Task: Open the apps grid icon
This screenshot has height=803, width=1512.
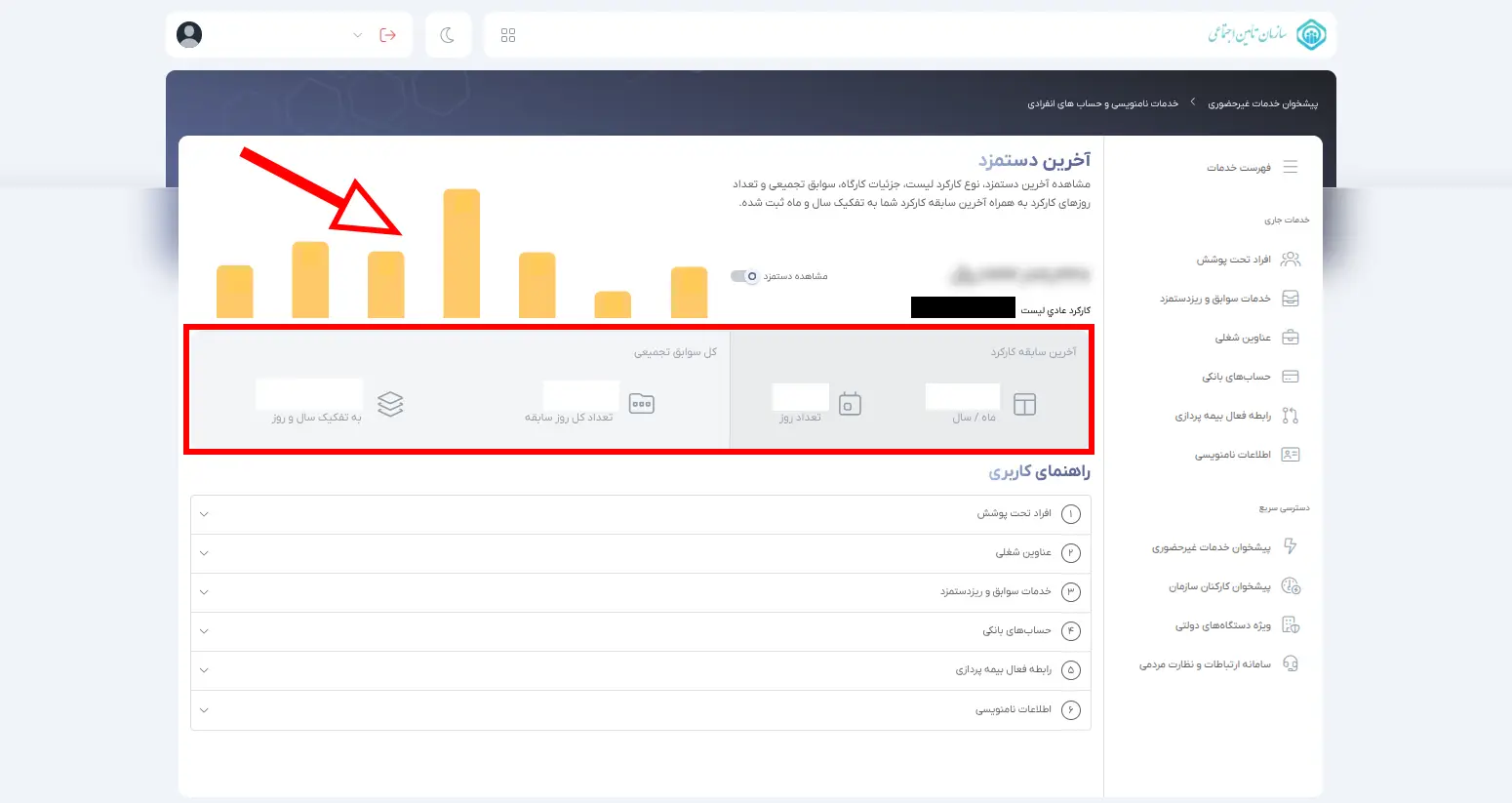Action: (x=508, y=35)
